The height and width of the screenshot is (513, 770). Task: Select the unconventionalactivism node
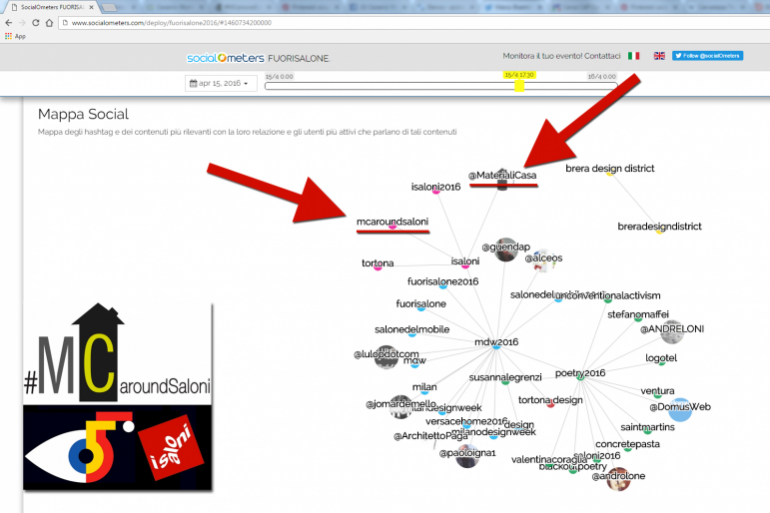608,296
